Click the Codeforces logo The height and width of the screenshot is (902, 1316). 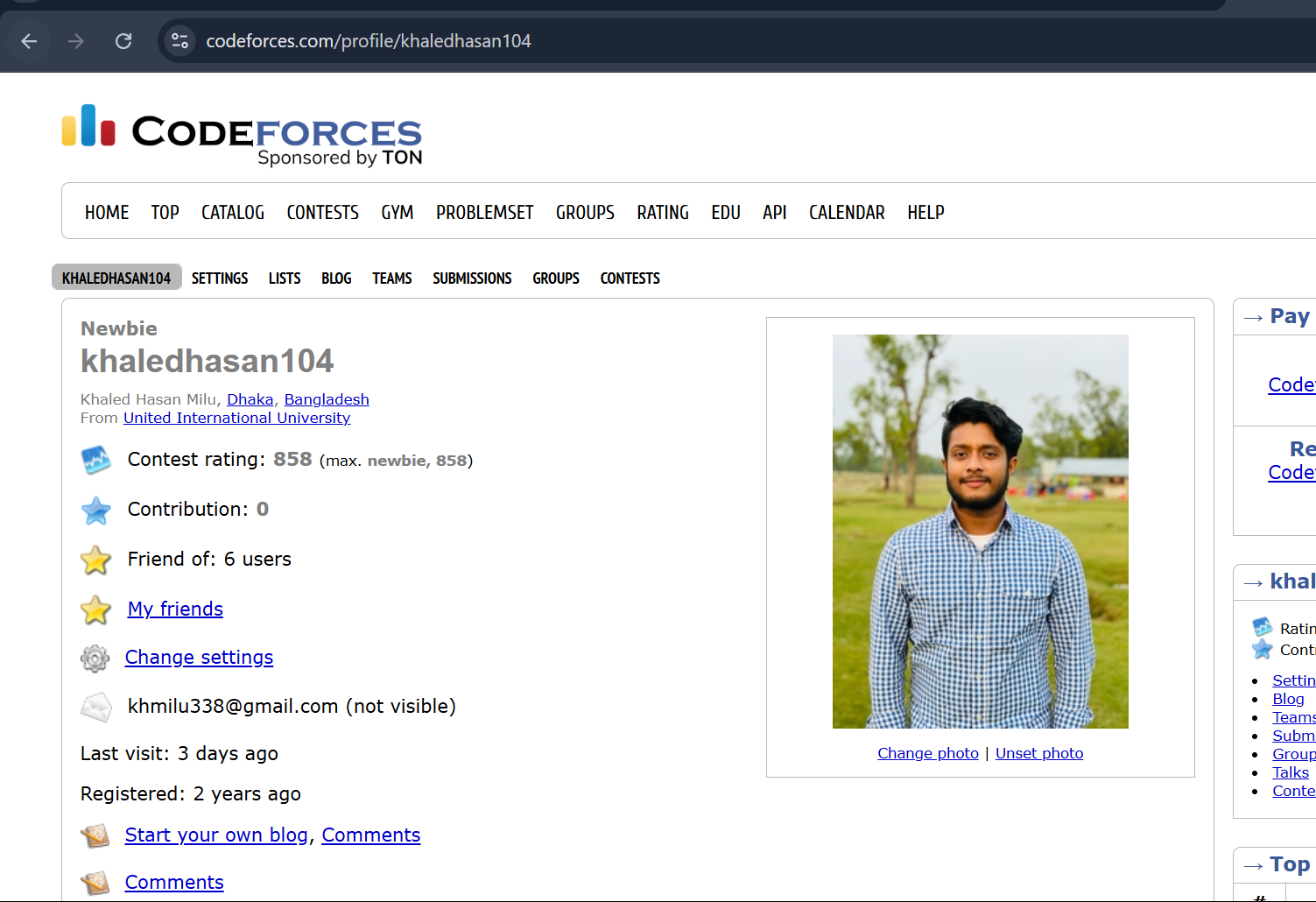(243, 134)
